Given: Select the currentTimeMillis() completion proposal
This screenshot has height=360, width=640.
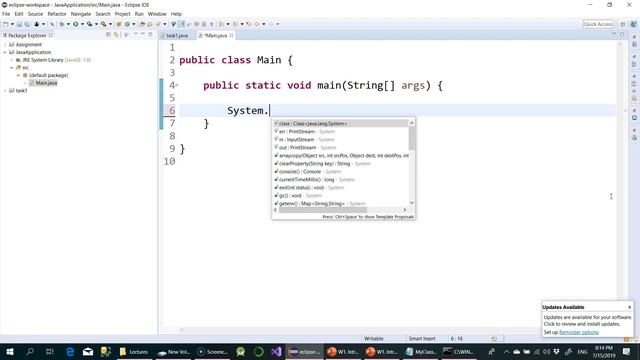Looking at the screenshot, I should pos(340,180).
